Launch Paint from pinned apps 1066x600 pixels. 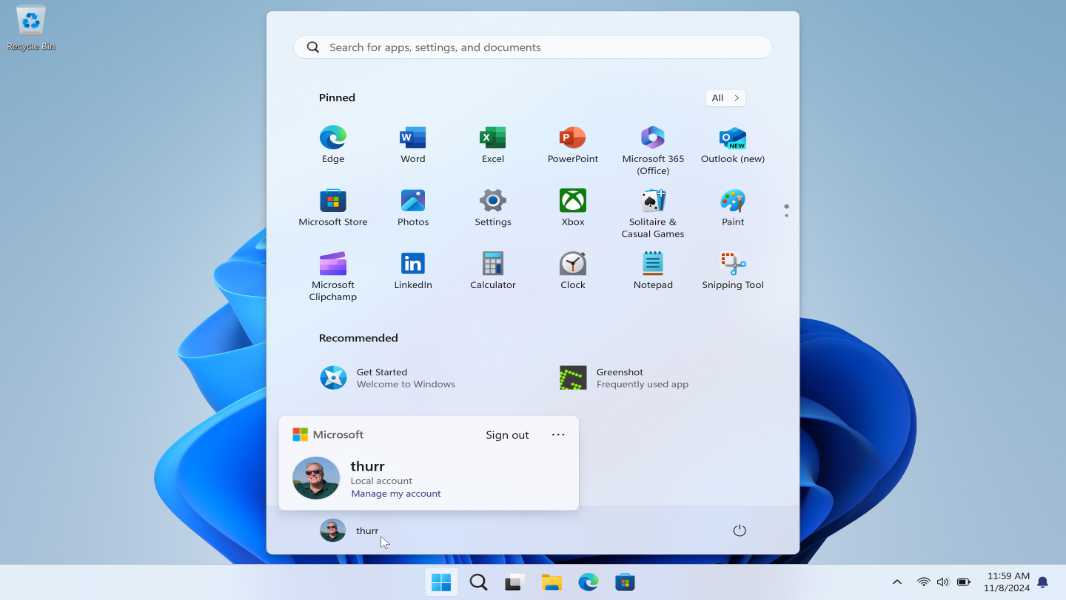coord(732,208)
